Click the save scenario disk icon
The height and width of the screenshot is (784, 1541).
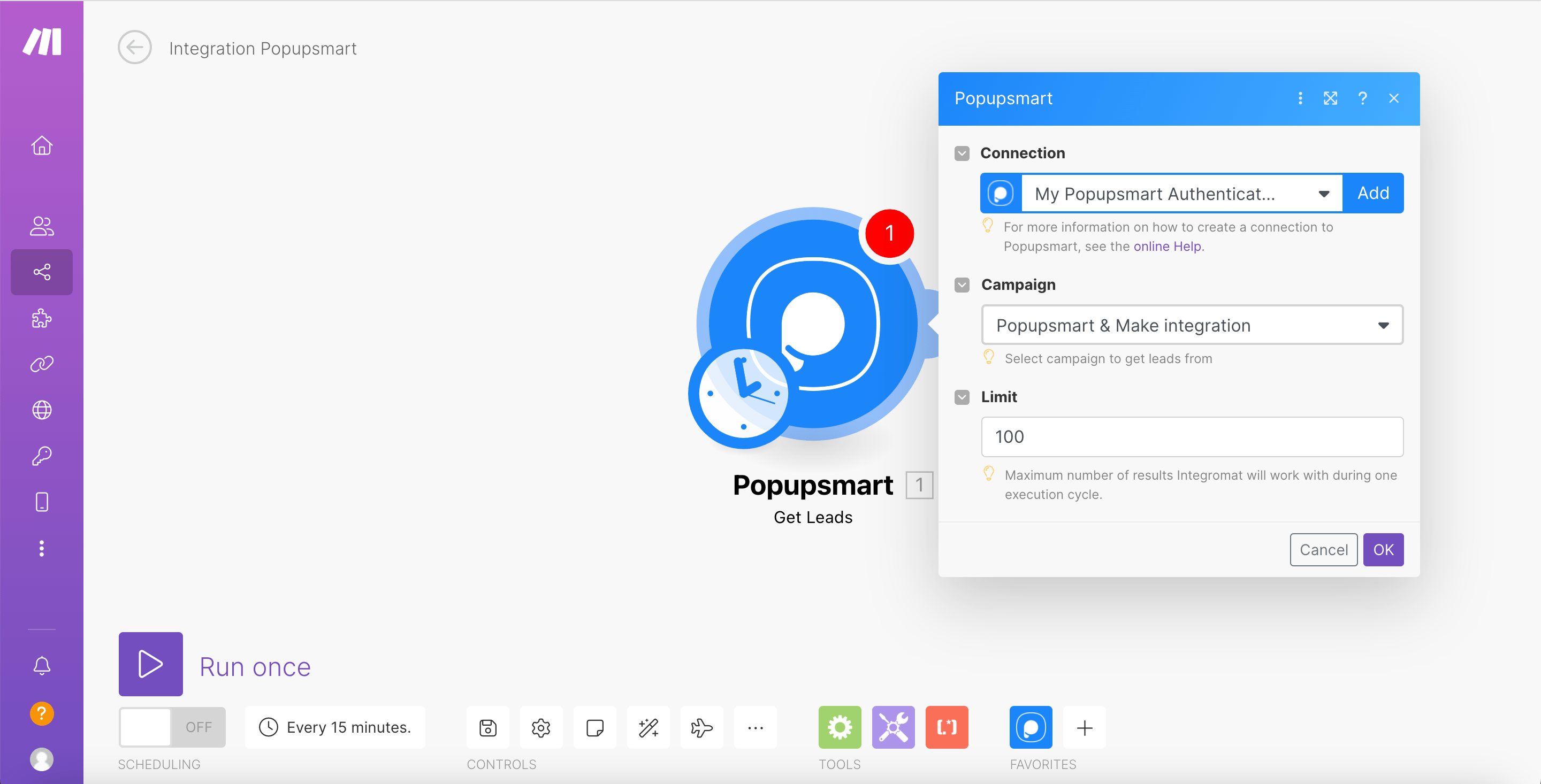tap(487, 727)
